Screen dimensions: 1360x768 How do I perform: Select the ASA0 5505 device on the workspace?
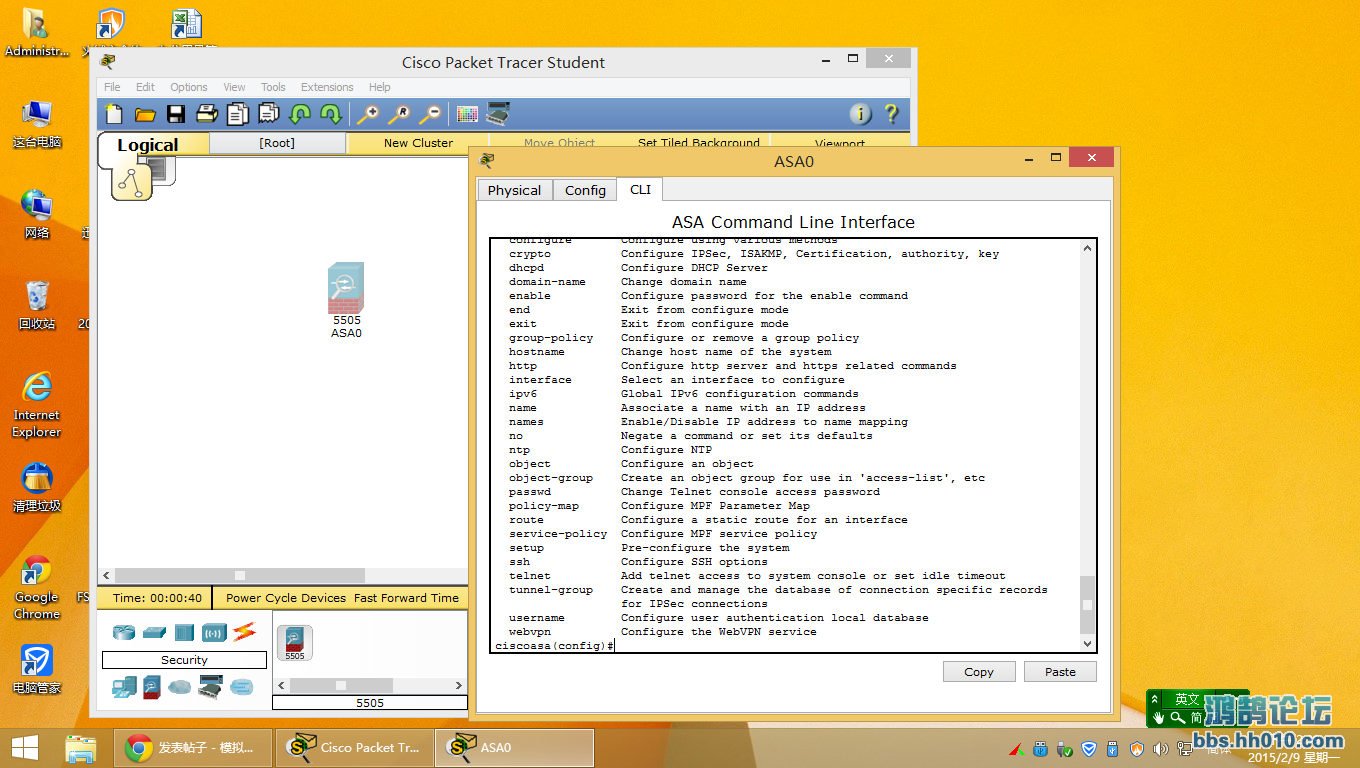[346, 289]
